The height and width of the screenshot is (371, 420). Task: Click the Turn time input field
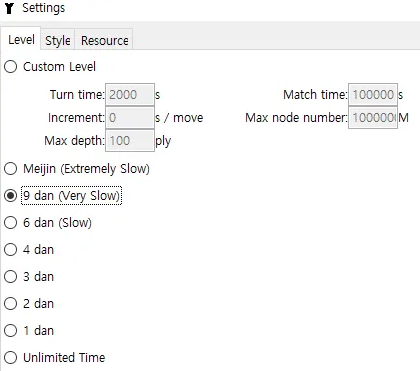tap(130, 95)
